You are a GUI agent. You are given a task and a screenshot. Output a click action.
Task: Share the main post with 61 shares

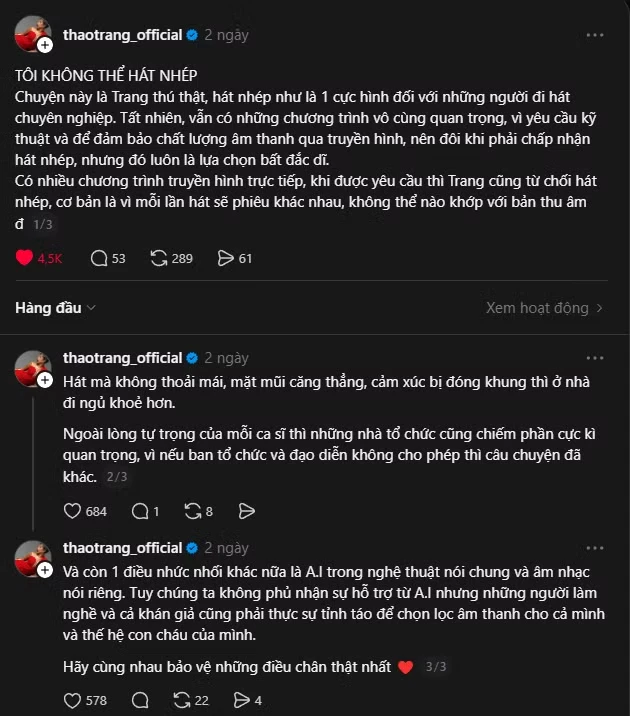(x=226, y=258)
